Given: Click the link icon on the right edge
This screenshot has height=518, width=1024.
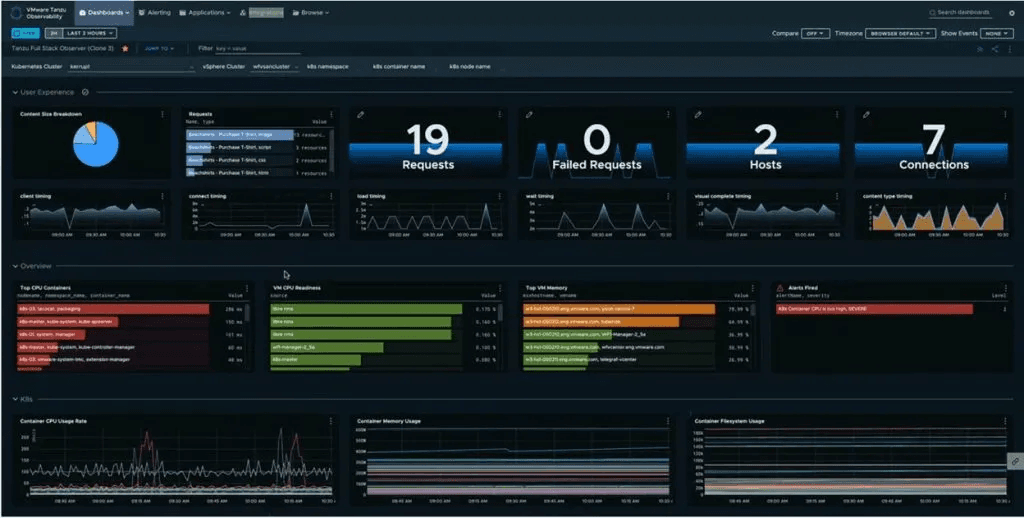Looking at the screenshot, I should (1016, 461).
